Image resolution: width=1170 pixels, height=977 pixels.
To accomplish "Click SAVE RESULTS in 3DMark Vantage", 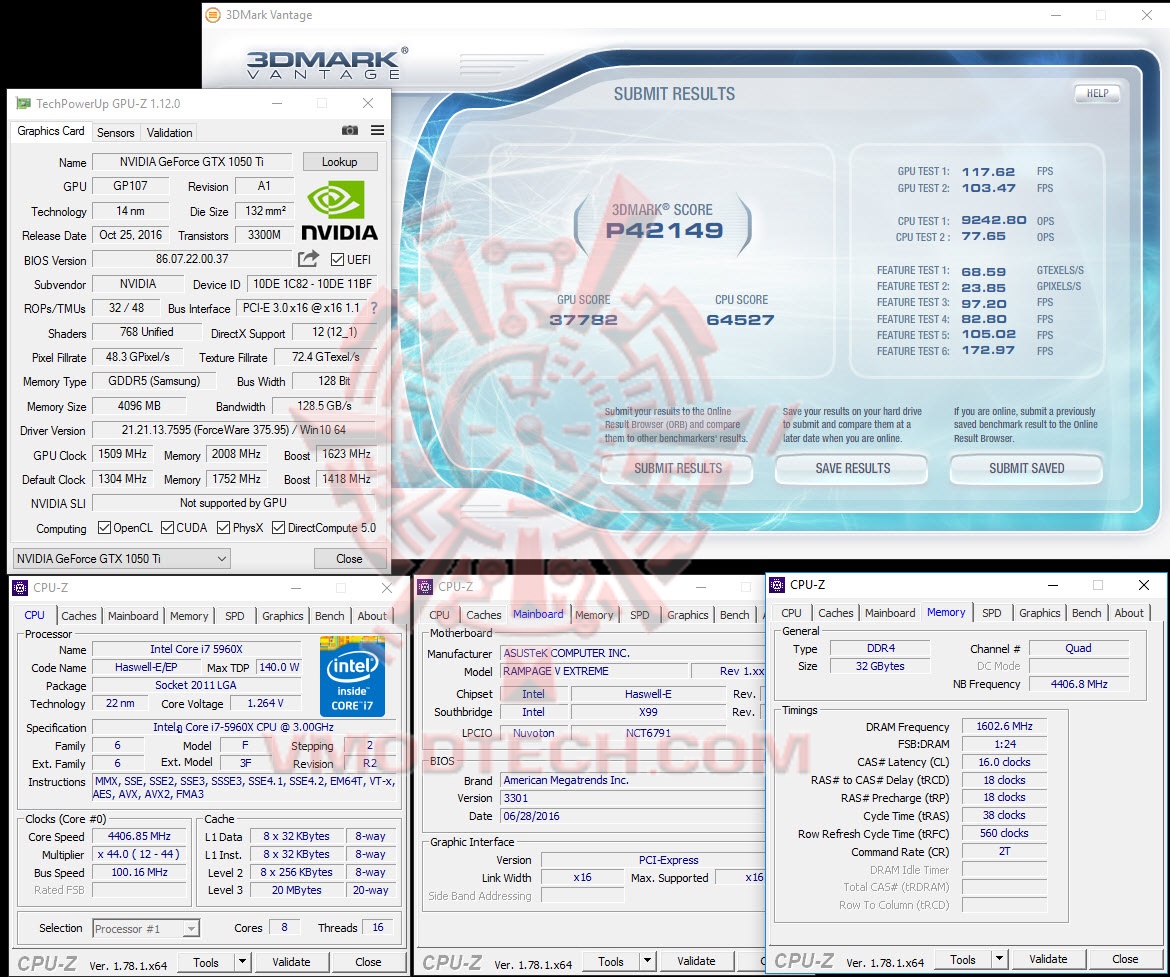I will [853, 469].
